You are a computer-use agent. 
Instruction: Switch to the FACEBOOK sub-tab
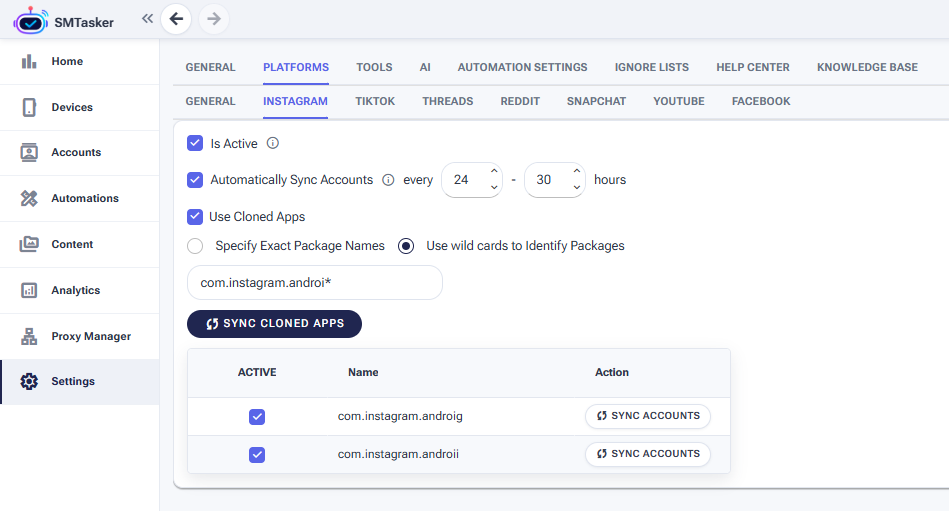761,101
